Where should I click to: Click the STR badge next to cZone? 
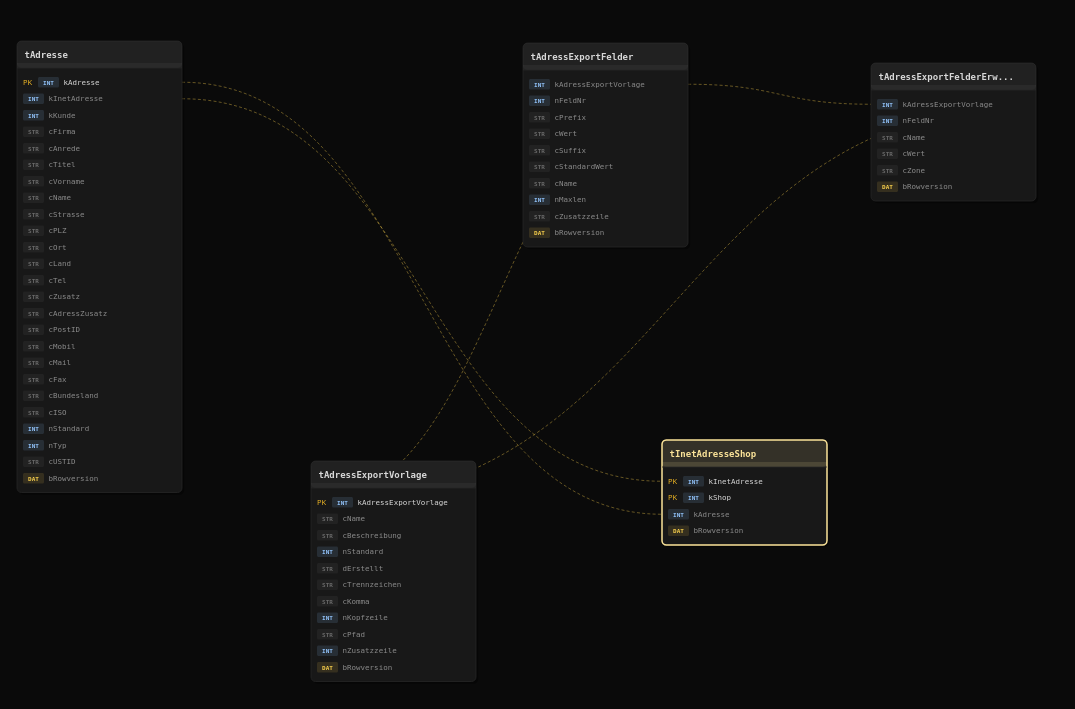(887, 171)
